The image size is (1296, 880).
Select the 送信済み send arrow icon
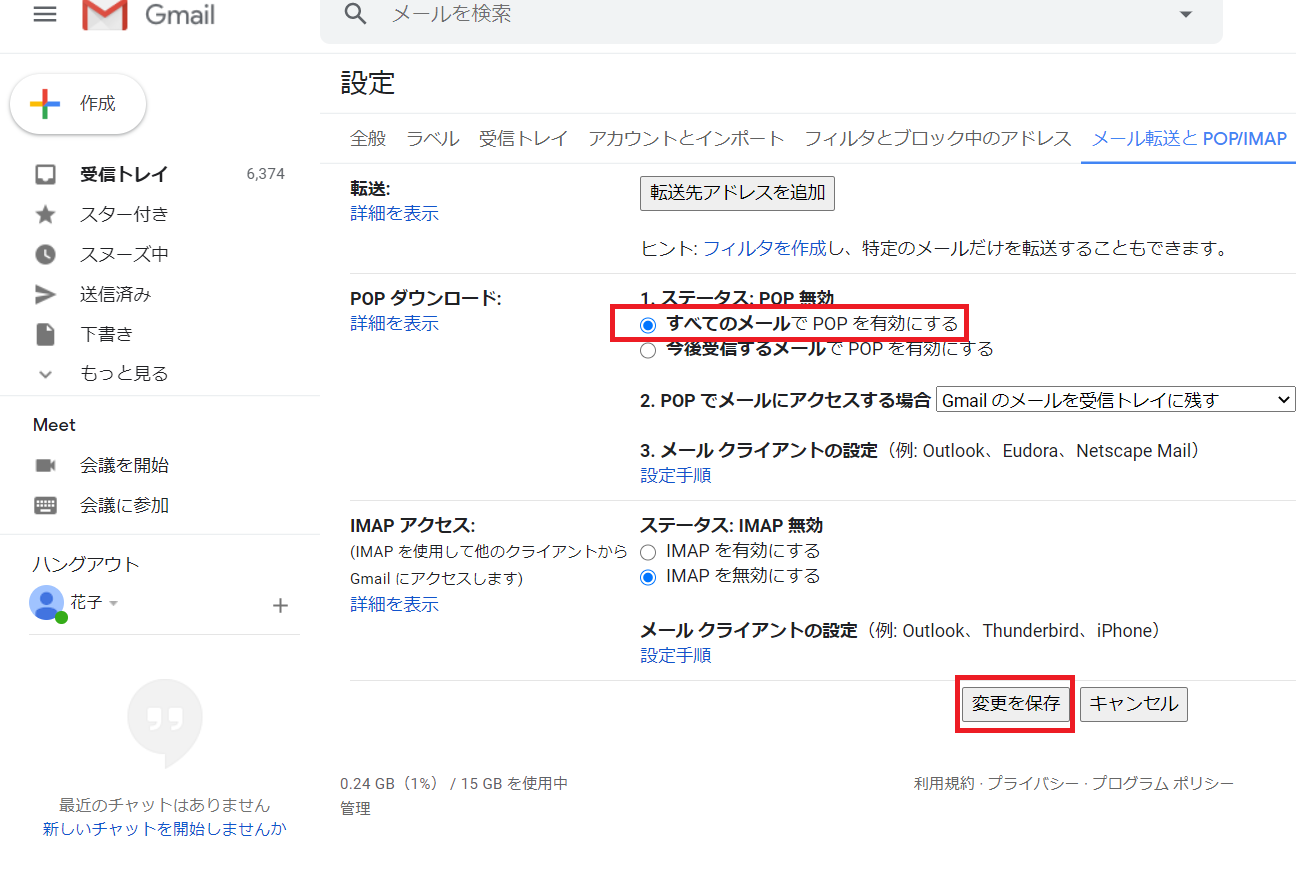tap(45, 293)
